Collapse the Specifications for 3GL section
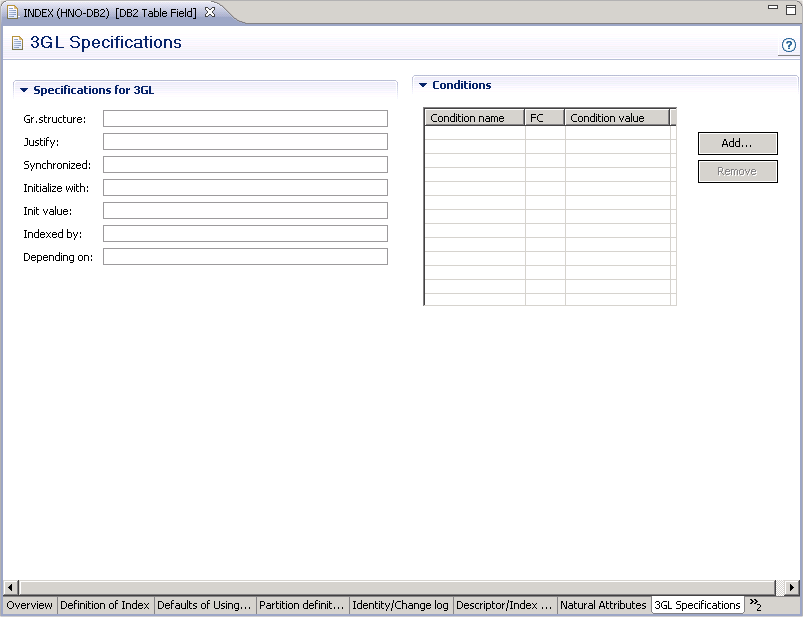Viewport: 803px width, 617px height. (22, 90)
